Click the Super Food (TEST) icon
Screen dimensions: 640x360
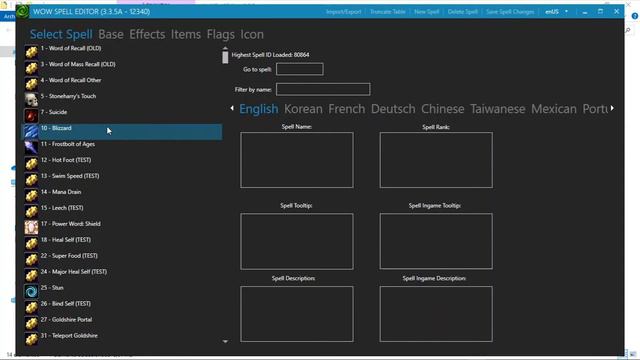pos(31,260)
